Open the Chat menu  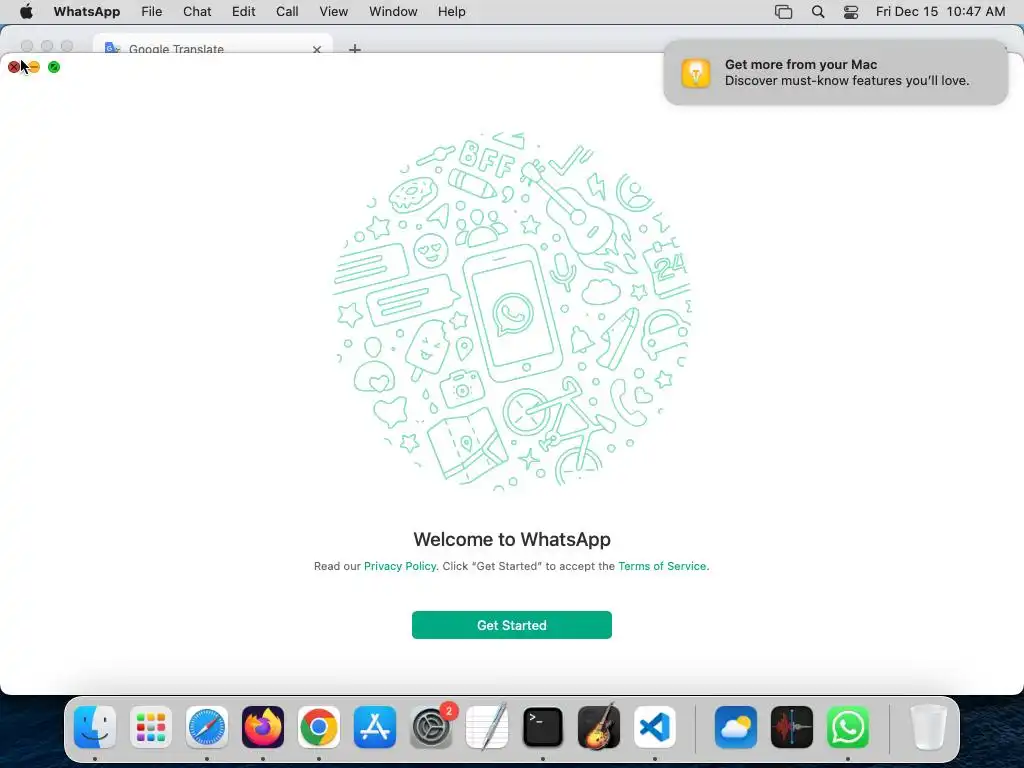click(x=197, y=12)
